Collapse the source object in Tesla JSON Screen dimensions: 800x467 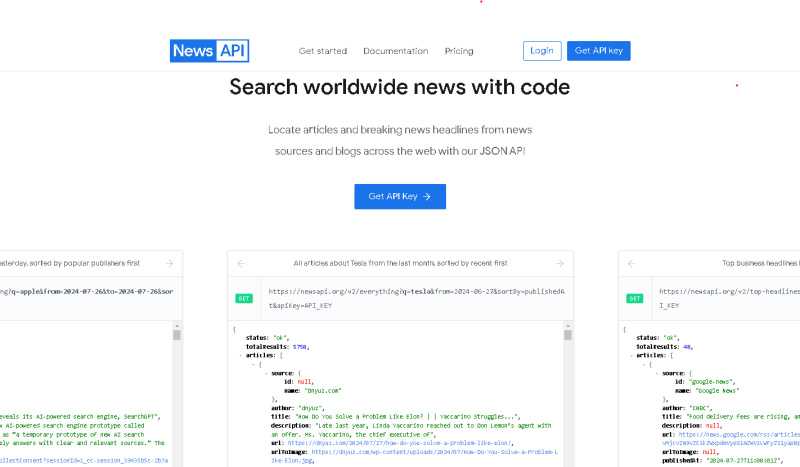(266, 373)
